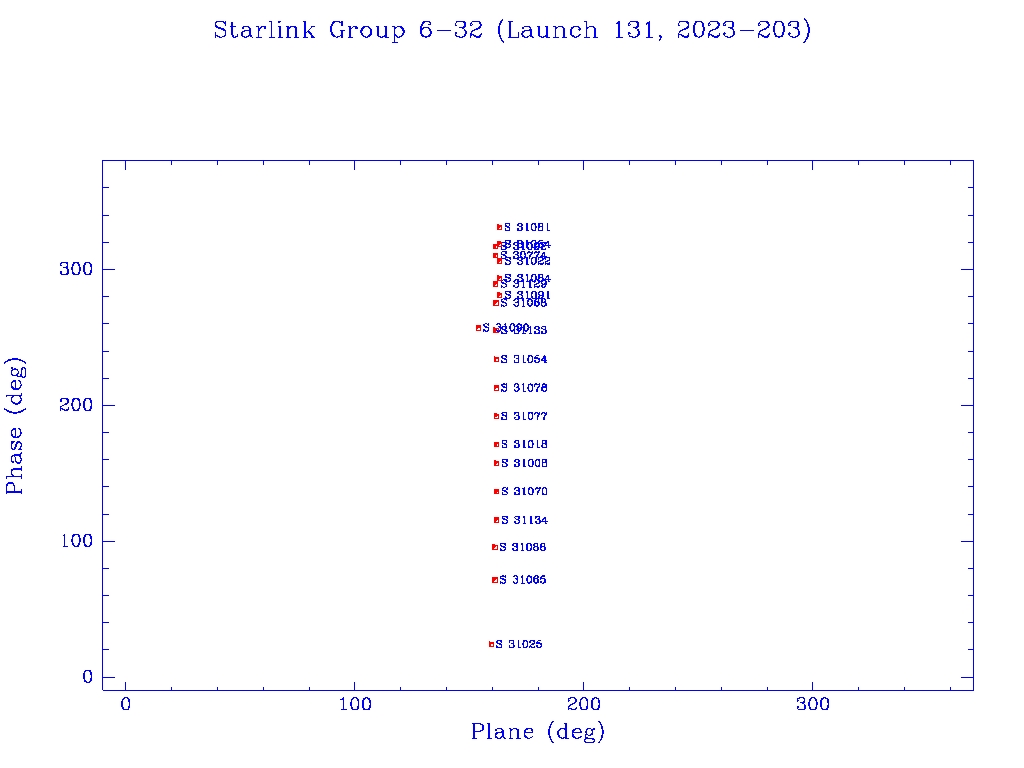Select the isolated leftmost red marker near phase 255

(478, 328)
